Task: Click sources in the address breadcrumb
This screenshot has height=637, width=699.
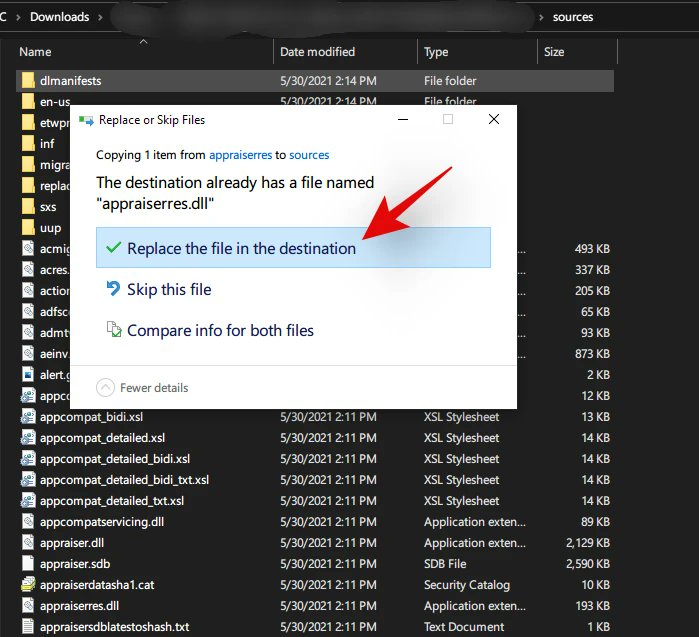Action: click(x=573, y=17)
